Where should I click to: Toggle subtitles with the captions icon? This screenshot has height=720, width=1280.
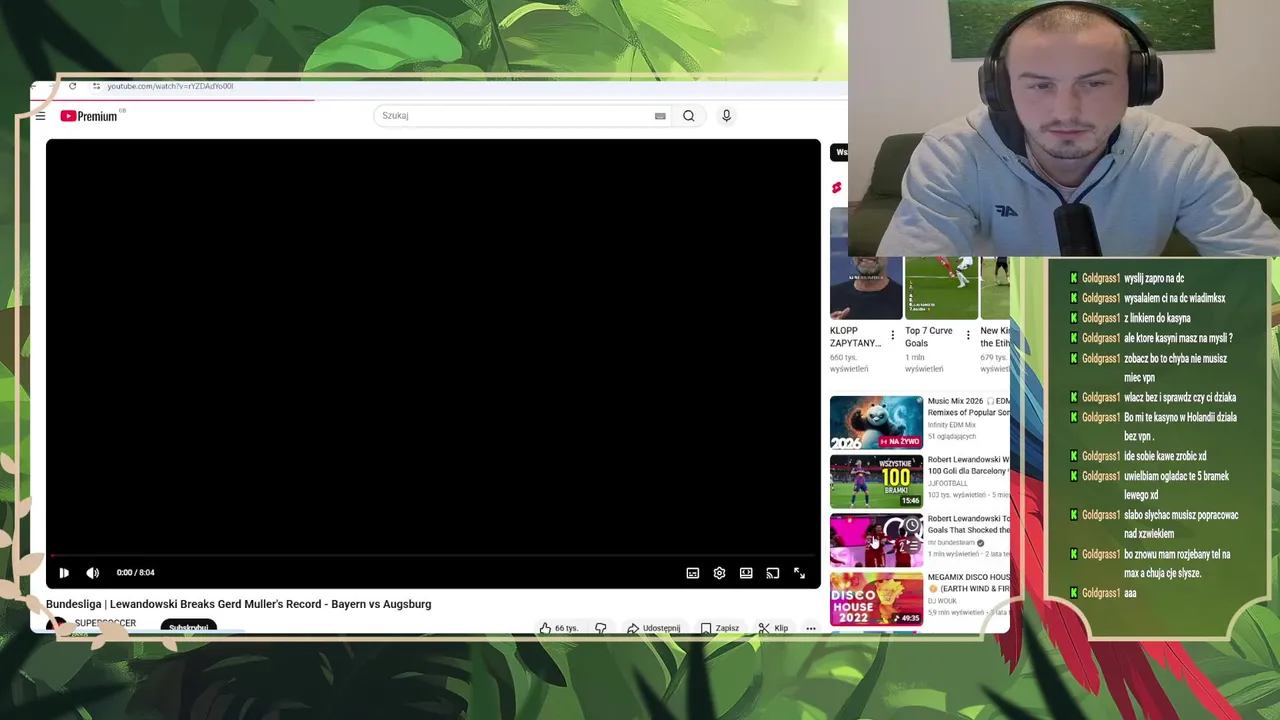coord(692,573)
